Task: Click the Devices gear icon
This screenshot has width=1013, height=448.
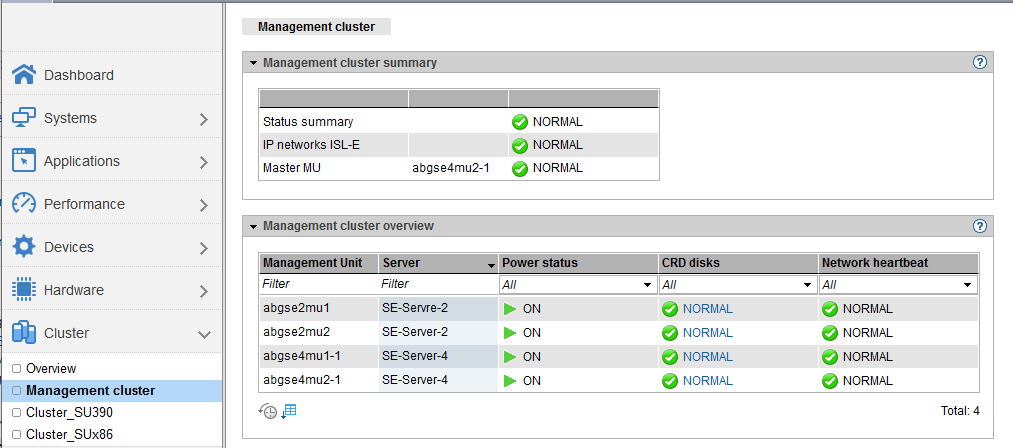Action: [24, 247]
